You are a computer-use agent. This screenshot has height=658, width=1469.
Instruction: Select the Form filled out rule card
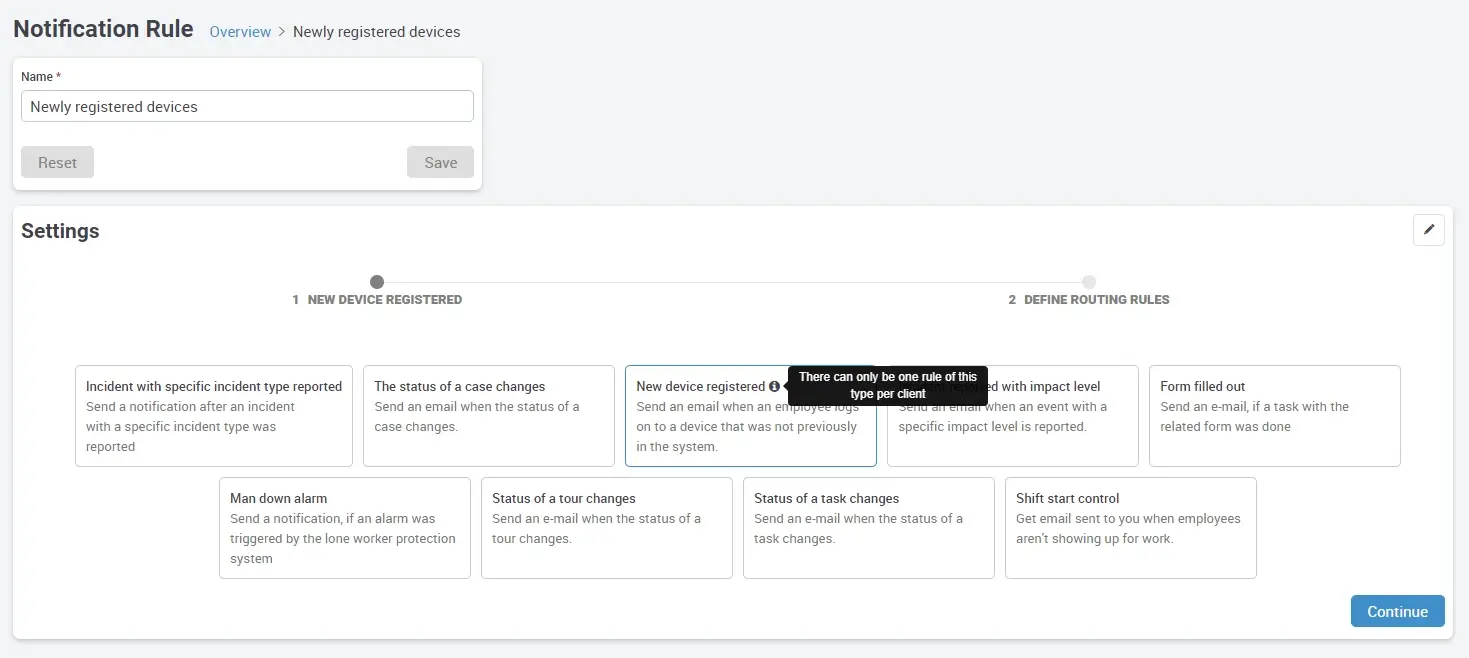(x=1275, y=415)
